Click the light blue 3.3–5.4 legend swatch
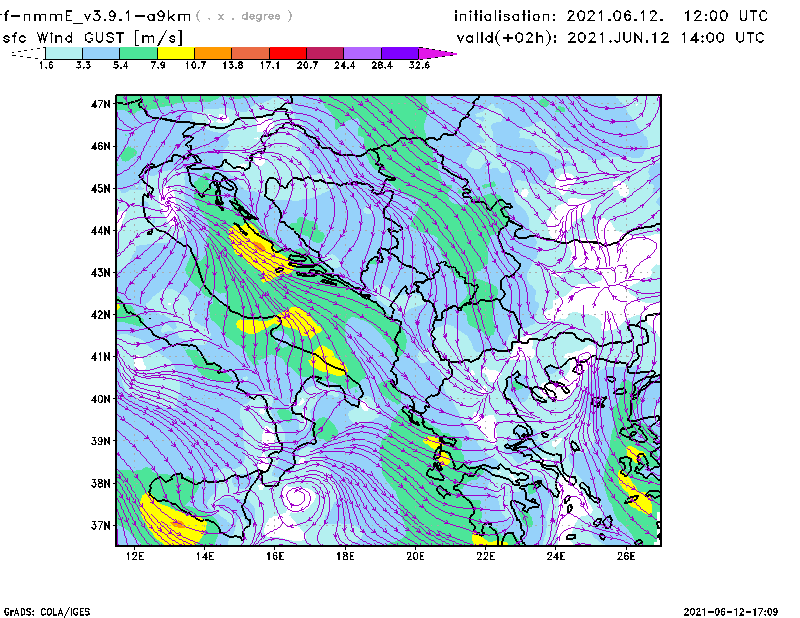Viewport: 800px width, 618px height. (101, 53)
